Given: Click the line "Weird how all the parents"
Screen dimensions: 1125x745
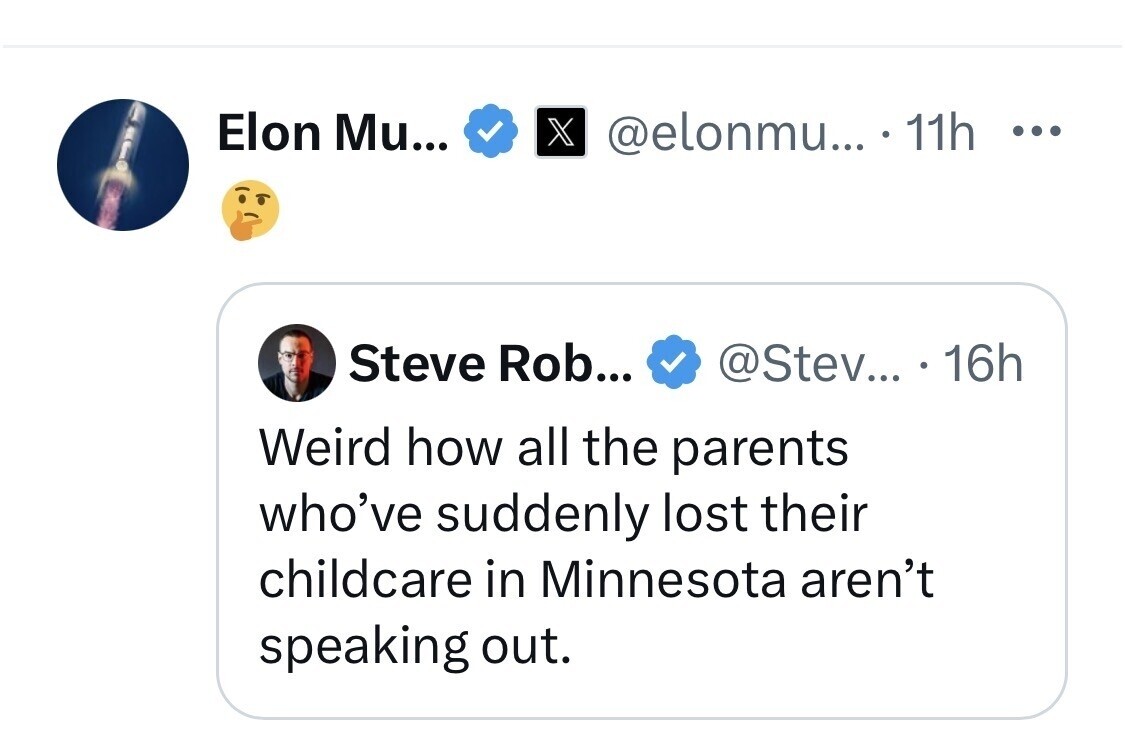Looking at the screenshot, I should click(553, 448).
